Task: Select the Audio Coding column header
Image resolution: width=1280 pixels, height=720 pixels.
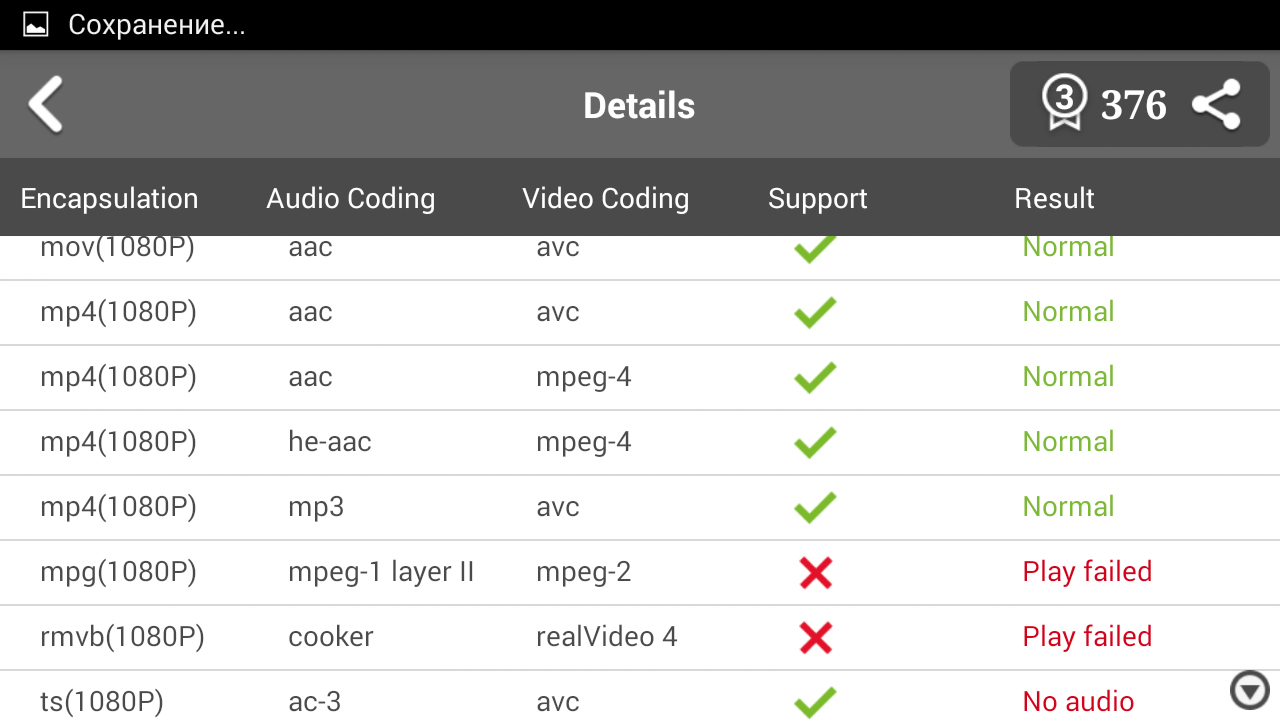Action: click(x=351, y=198)
